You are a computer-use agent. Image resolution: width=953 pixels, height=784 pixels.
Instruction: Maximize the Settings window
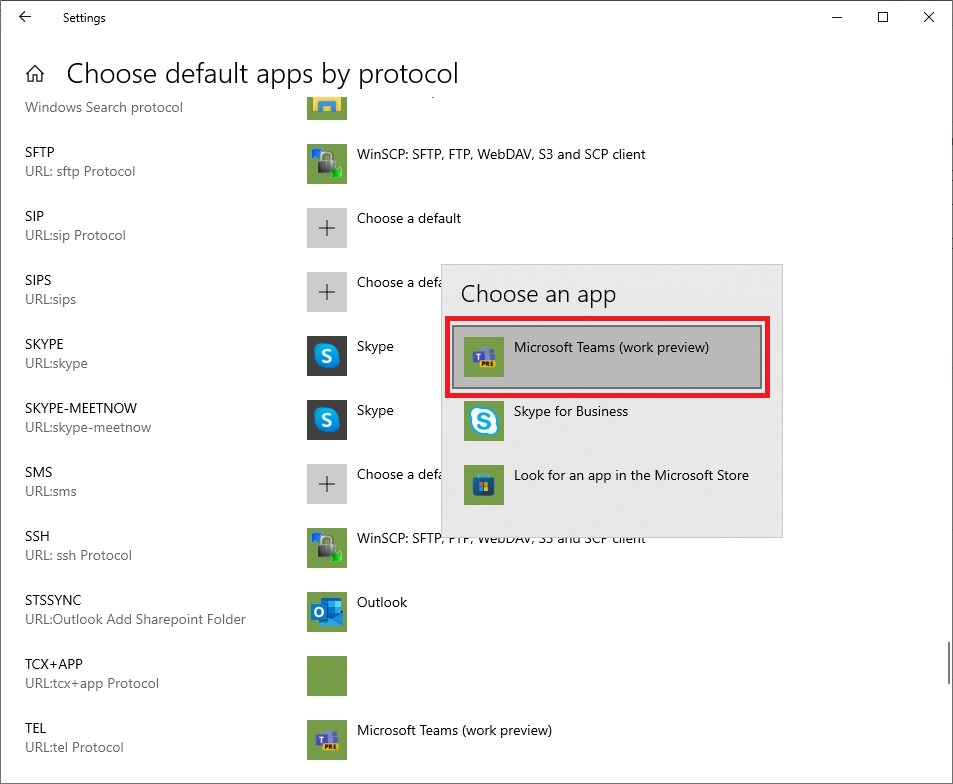coord(882,17)
